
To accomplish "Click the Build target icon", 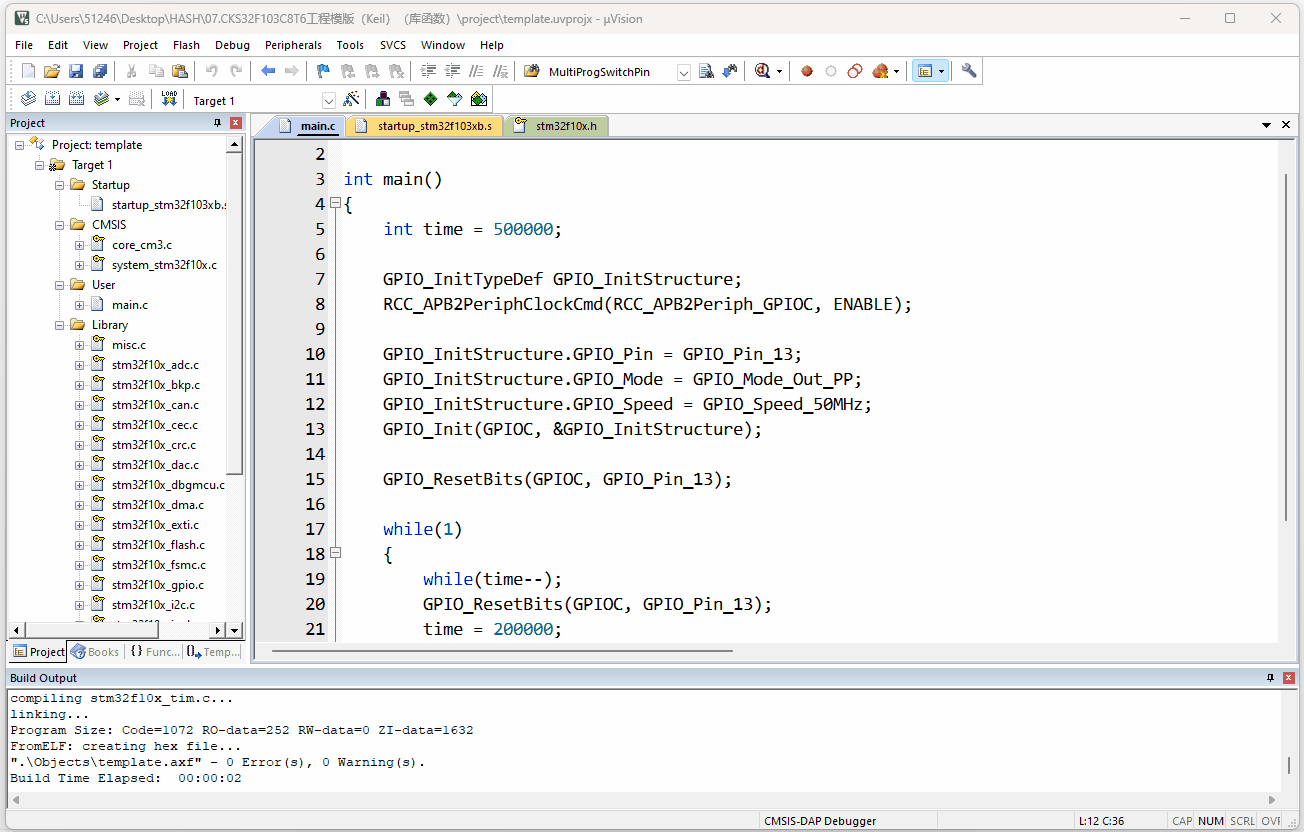I will point(51,99).
